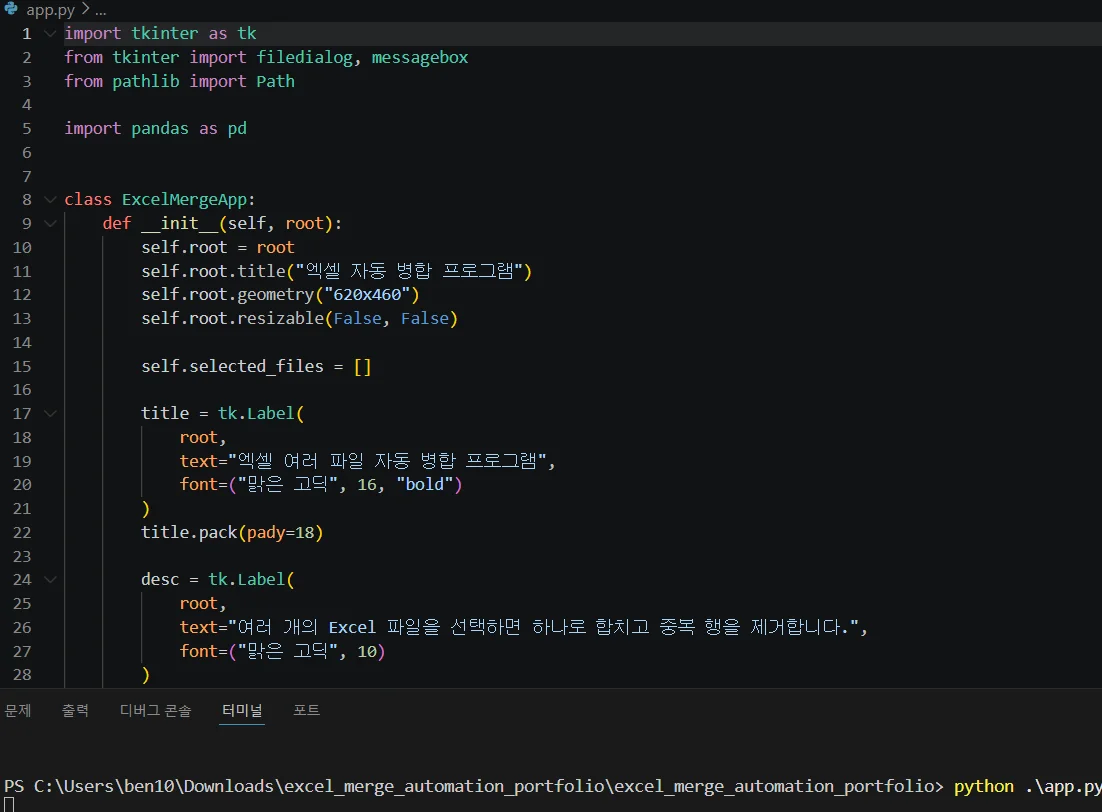Switch to the 문제 panel tab
1102x812 pixels.
tap(18, 710)
